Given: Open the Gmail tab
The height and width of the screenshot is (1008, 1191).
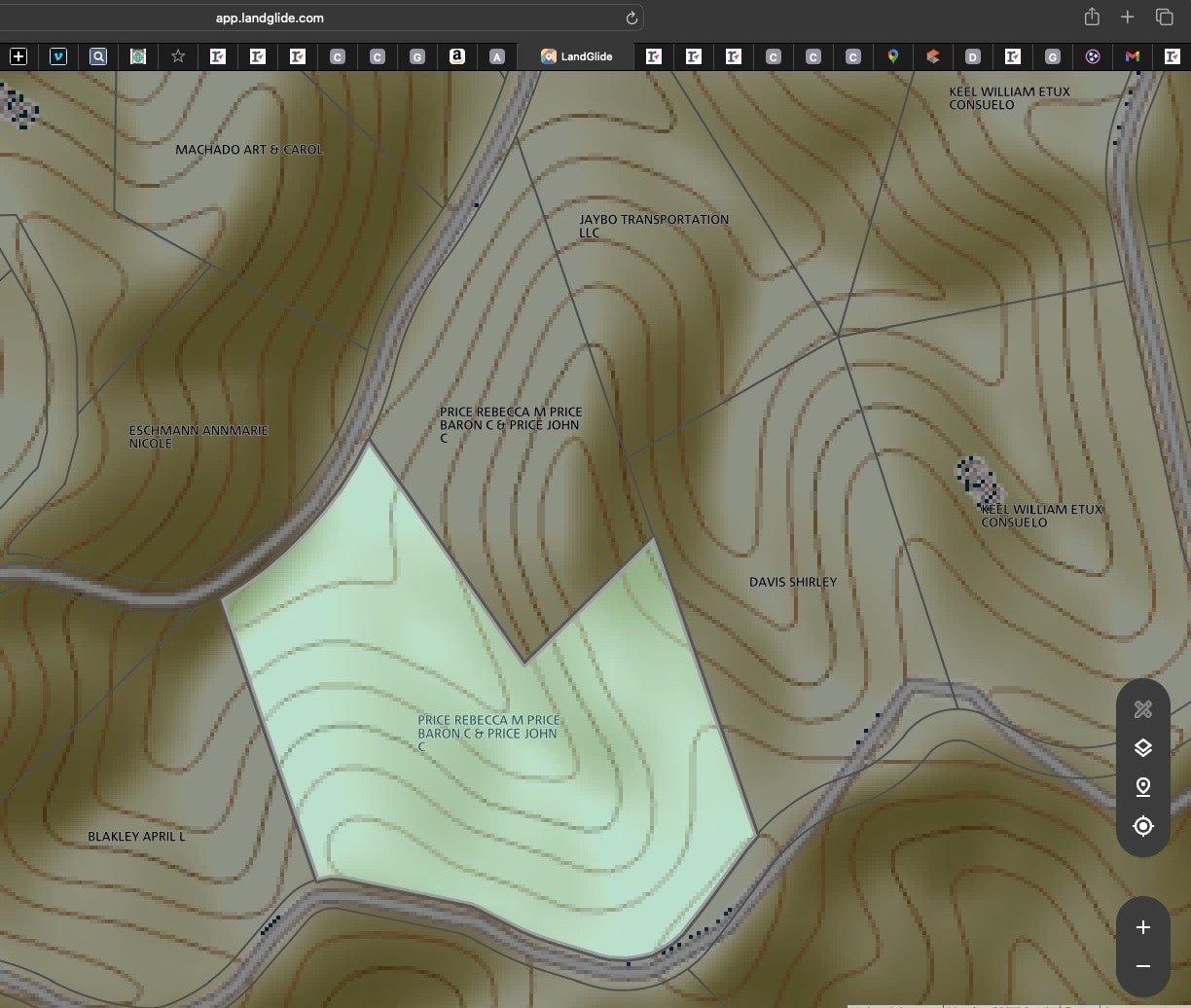Looking at the screenshot, I should (1132, 56).
